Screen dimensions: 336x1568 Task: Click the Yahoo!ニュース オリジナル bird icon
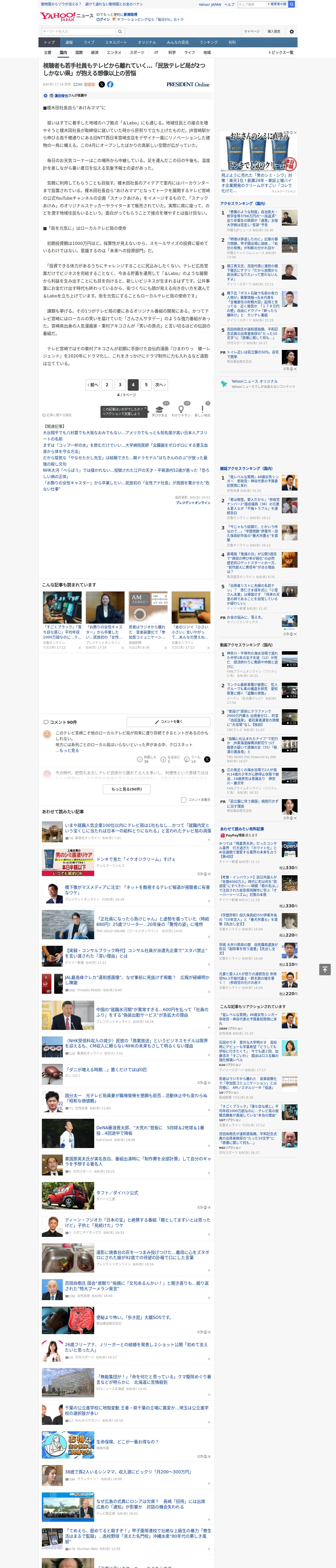pyautogui.click(x=225, y=384)
